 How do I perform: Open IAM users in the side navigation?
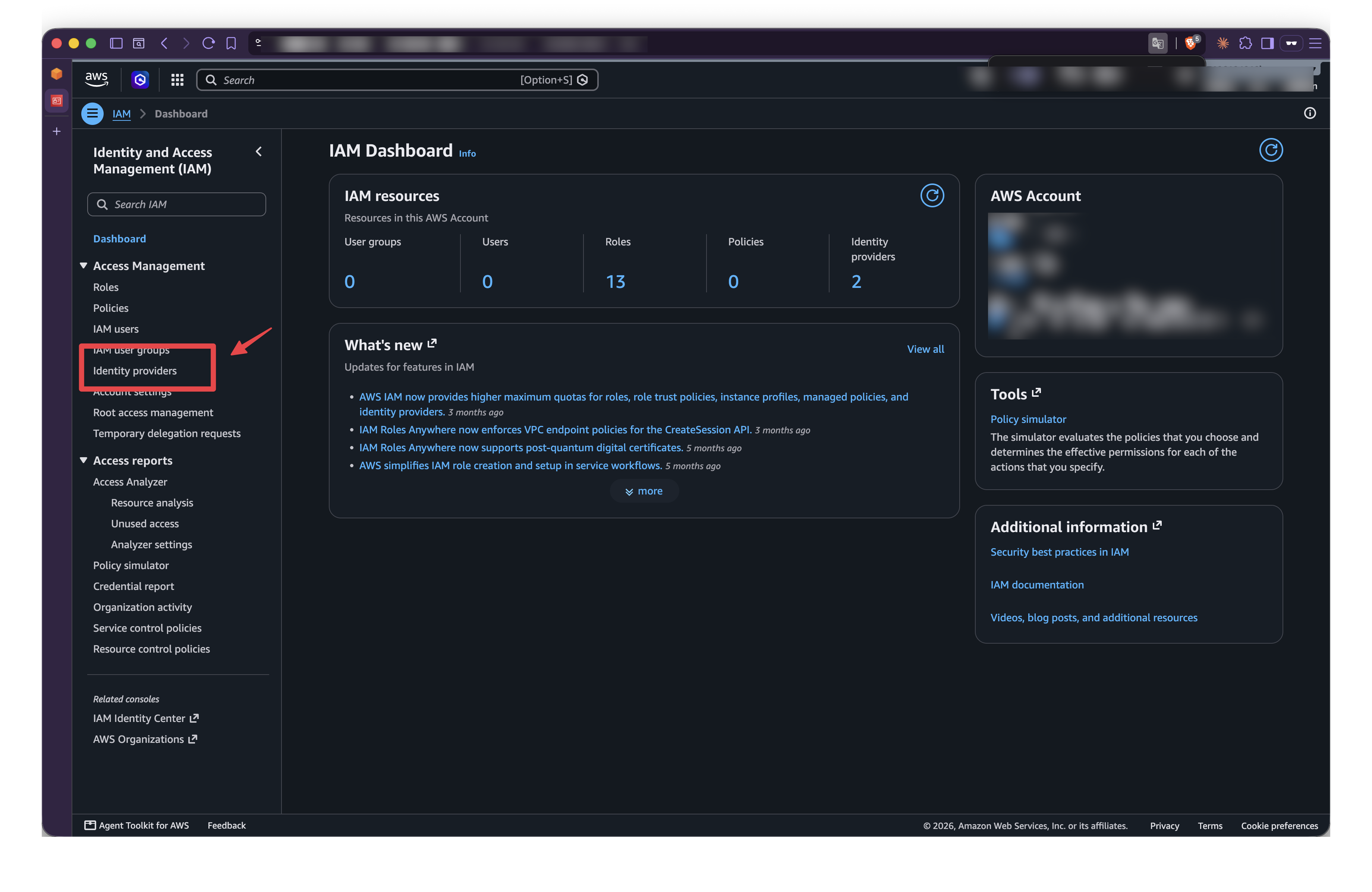pos(116,329)
